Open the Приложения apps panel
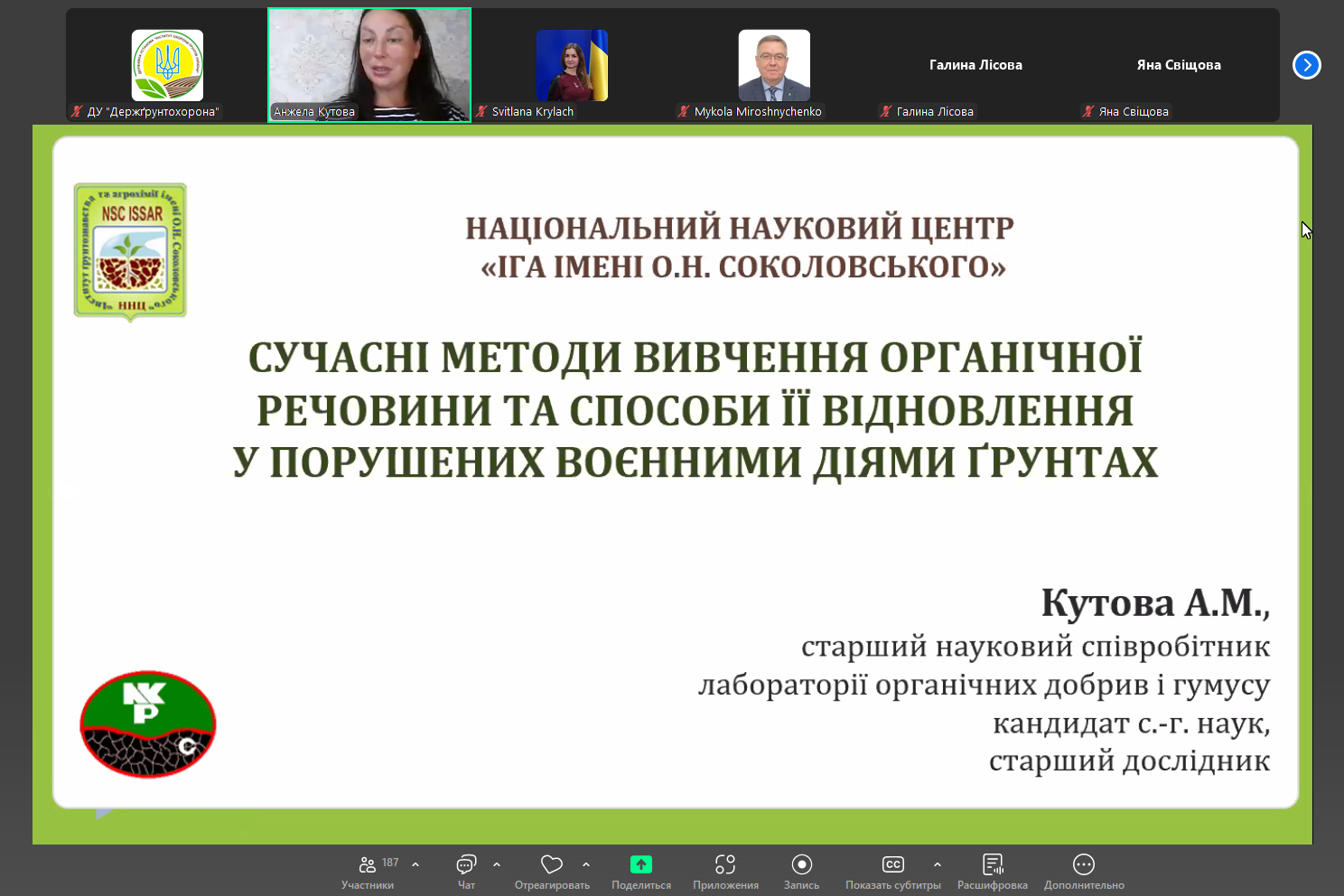 click(x=725, y=873)
